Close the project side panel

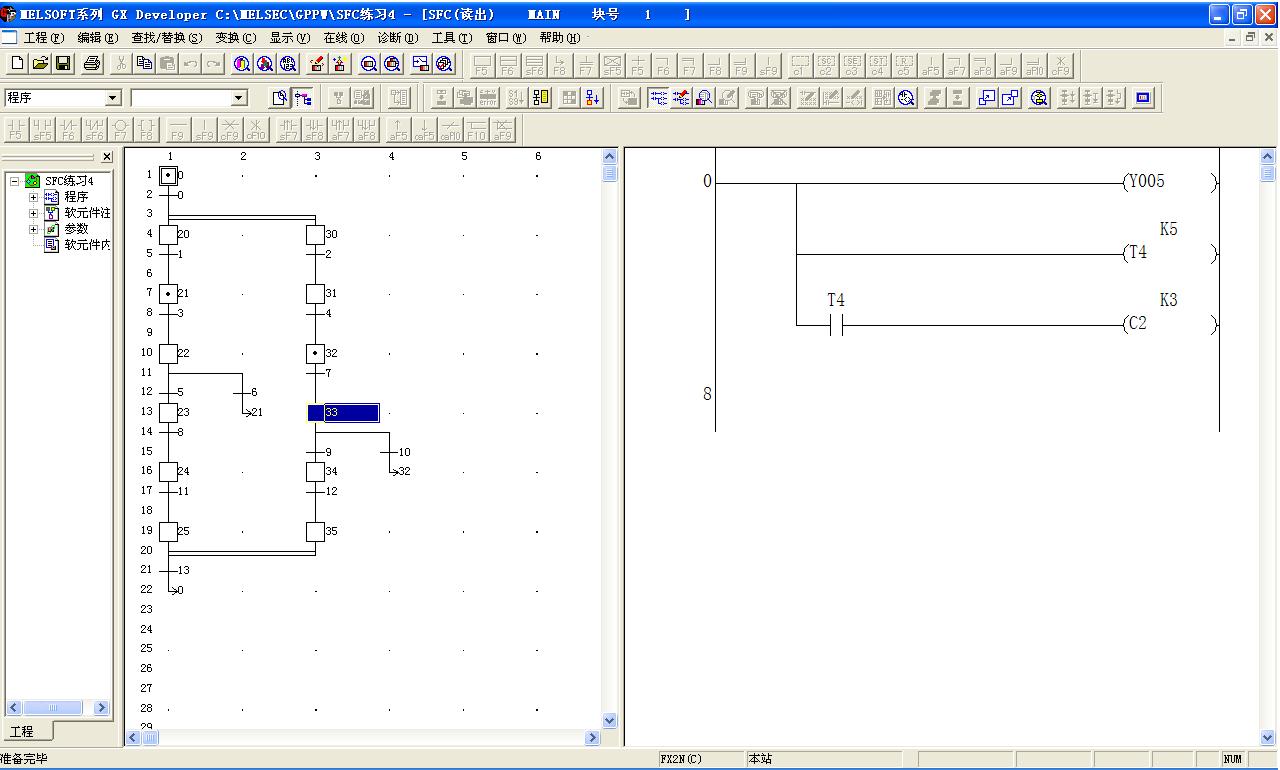point(107,158)
